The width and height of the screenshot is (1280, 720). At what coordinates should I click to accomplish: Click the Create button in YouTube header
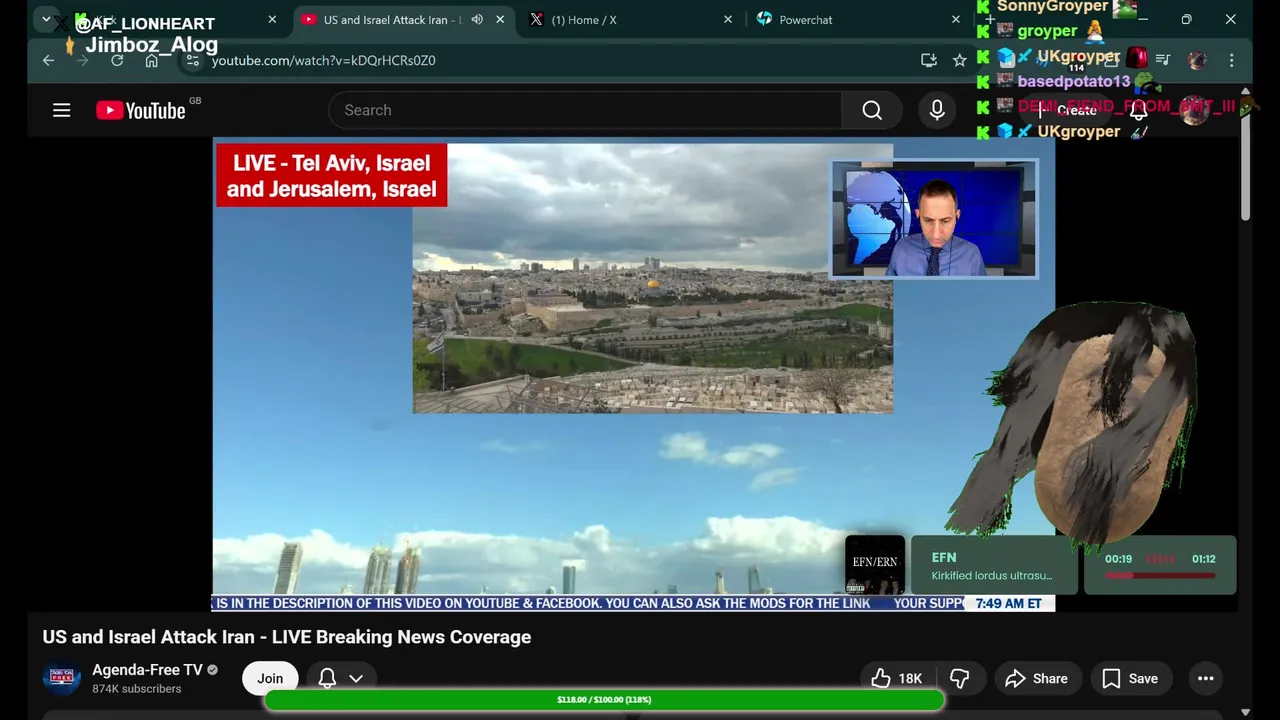click(x=1068, y=110)
